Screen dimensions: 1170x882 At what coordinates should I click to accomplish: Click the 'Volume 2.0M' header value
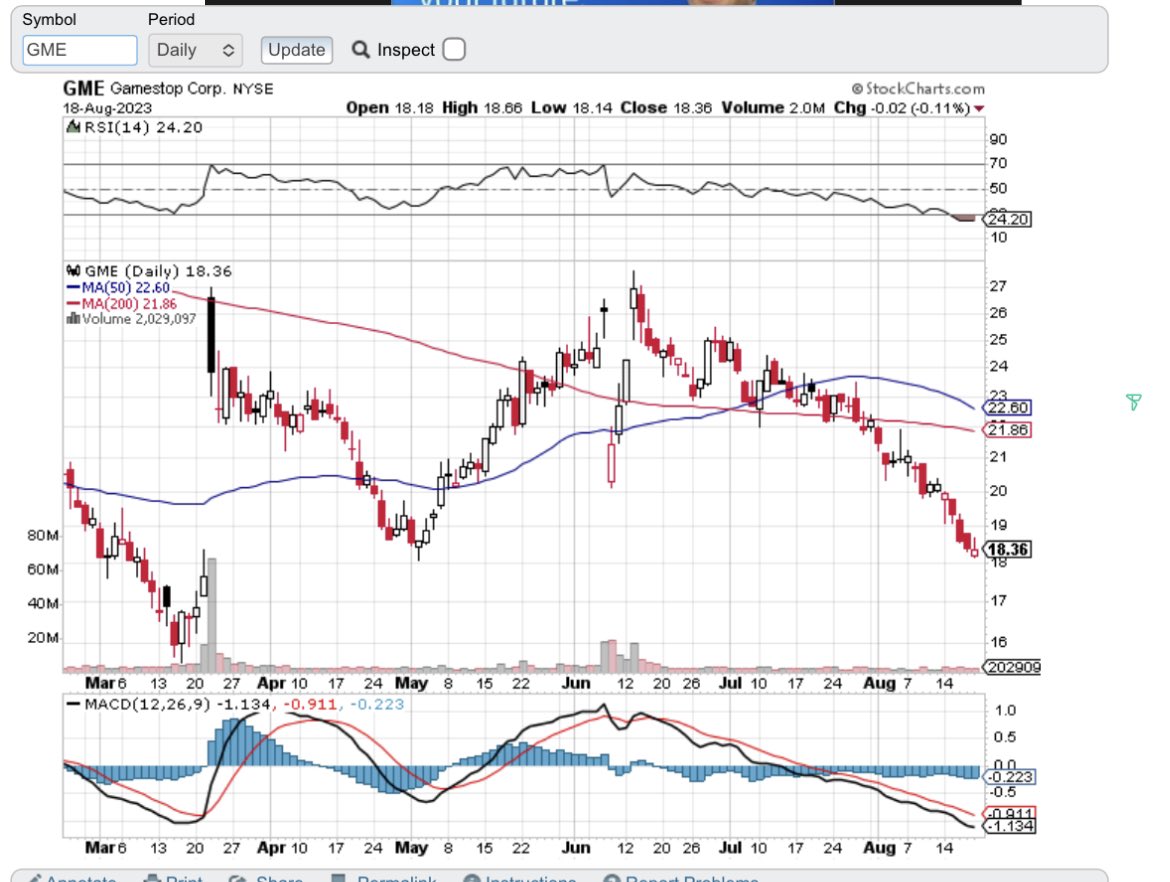click(773, 108)
